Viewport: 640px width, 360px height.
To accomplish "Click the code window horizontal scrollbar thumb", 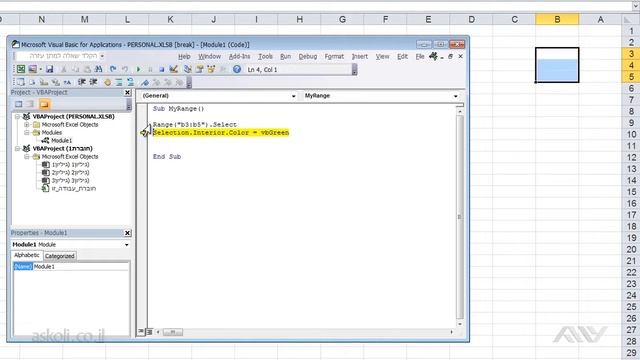I will [173, 332].
